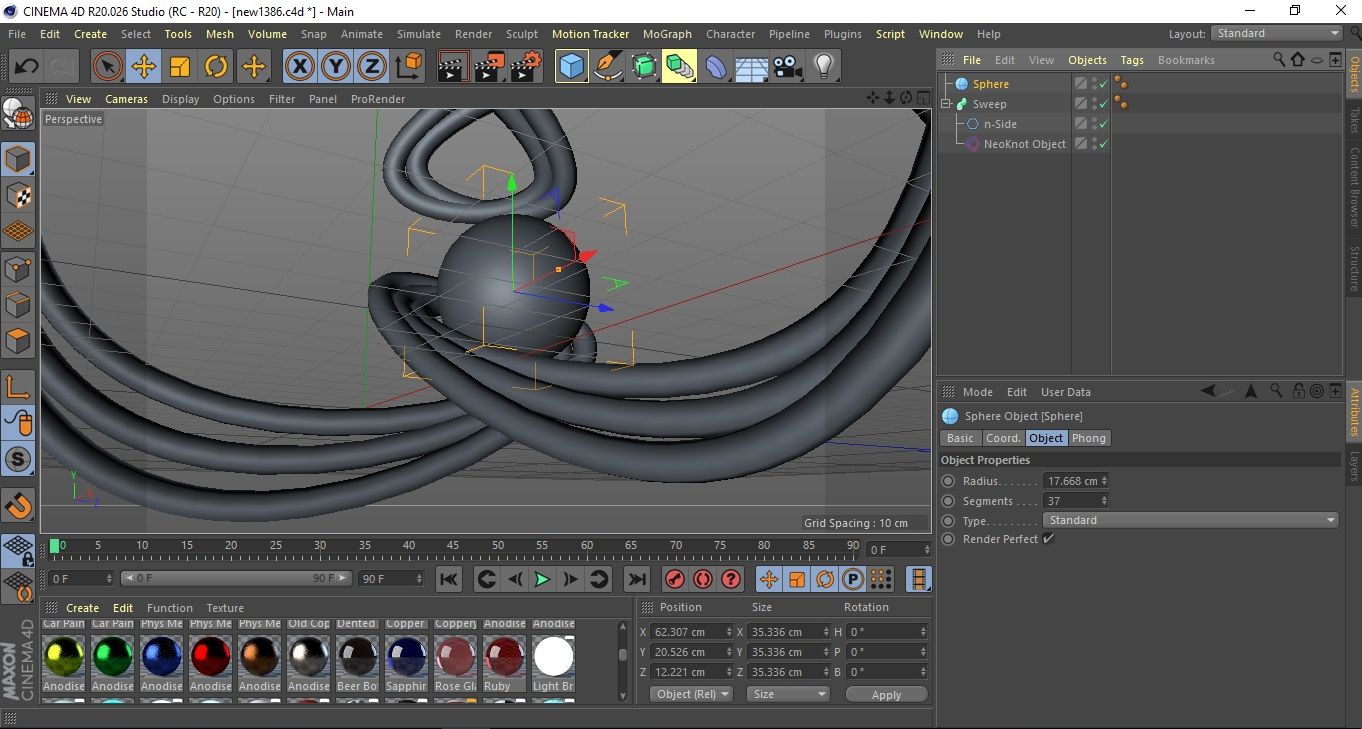
Task: Add a Camera object
Action: [x=787, y=67]
